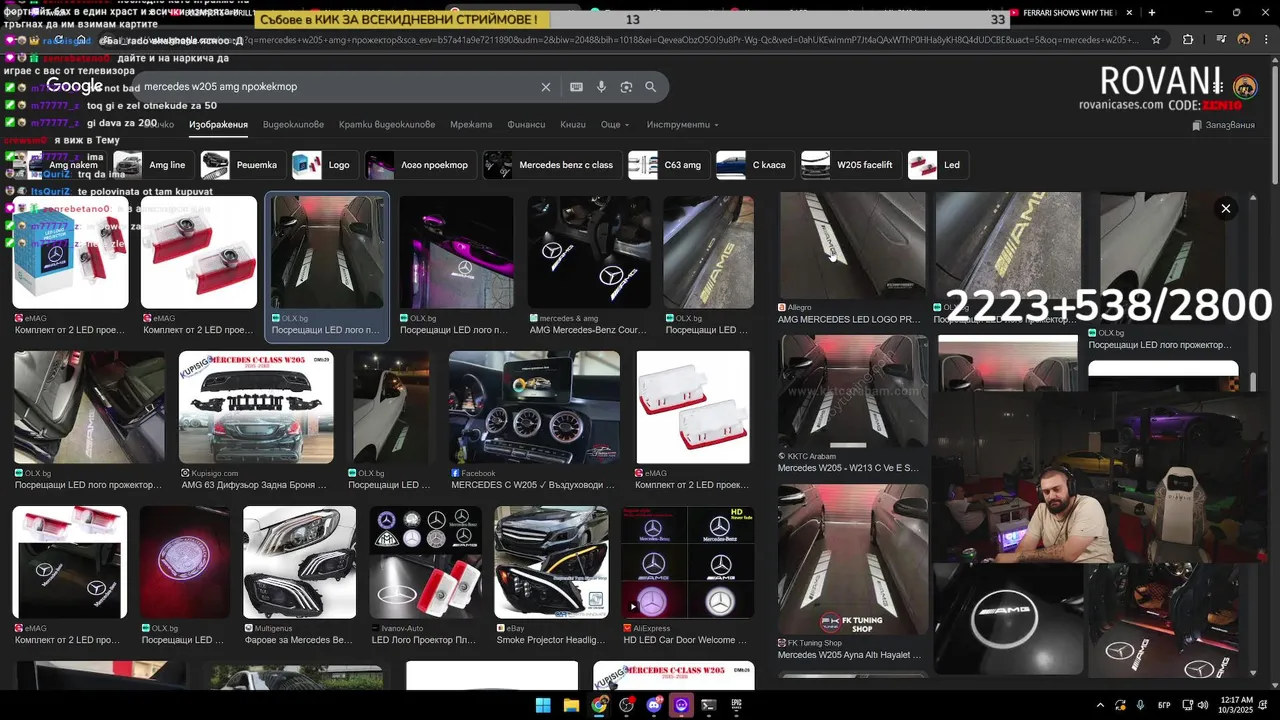Search by image with Google Lens
Viewport: 1280px width, 720px height.
[x=626, y=87]
